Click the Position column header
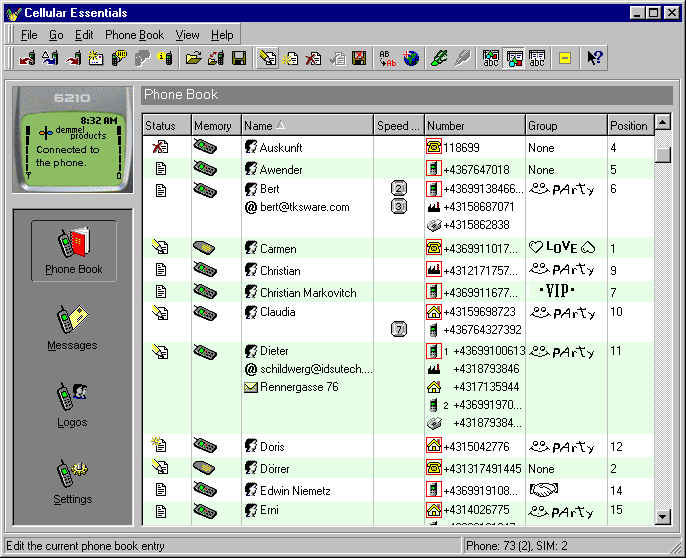The height and width of the screenshot is (558, 686). click(628, 126)
